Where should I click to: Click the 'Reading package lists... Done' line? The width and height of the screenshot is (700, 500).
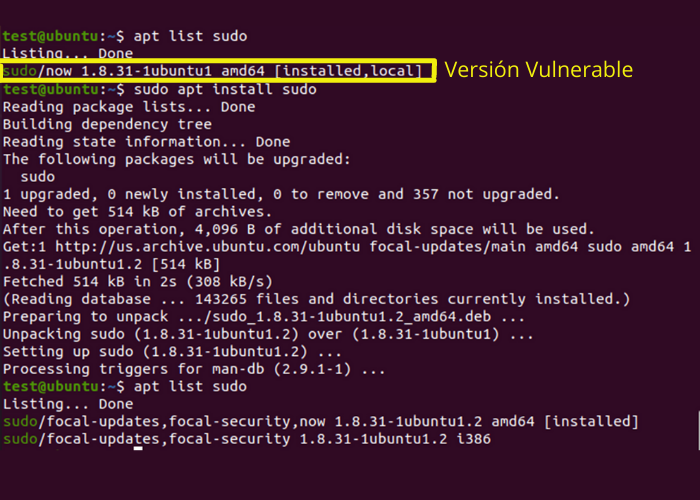[x=129, y=107]
